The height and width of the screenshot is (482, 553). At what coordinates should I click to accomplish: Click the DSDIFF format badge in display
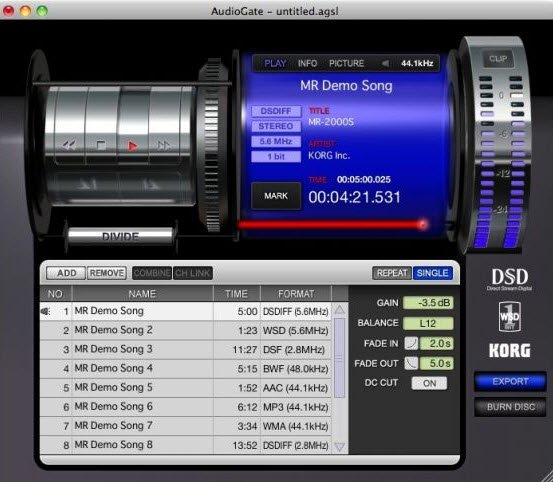click(x=276, y=111)
